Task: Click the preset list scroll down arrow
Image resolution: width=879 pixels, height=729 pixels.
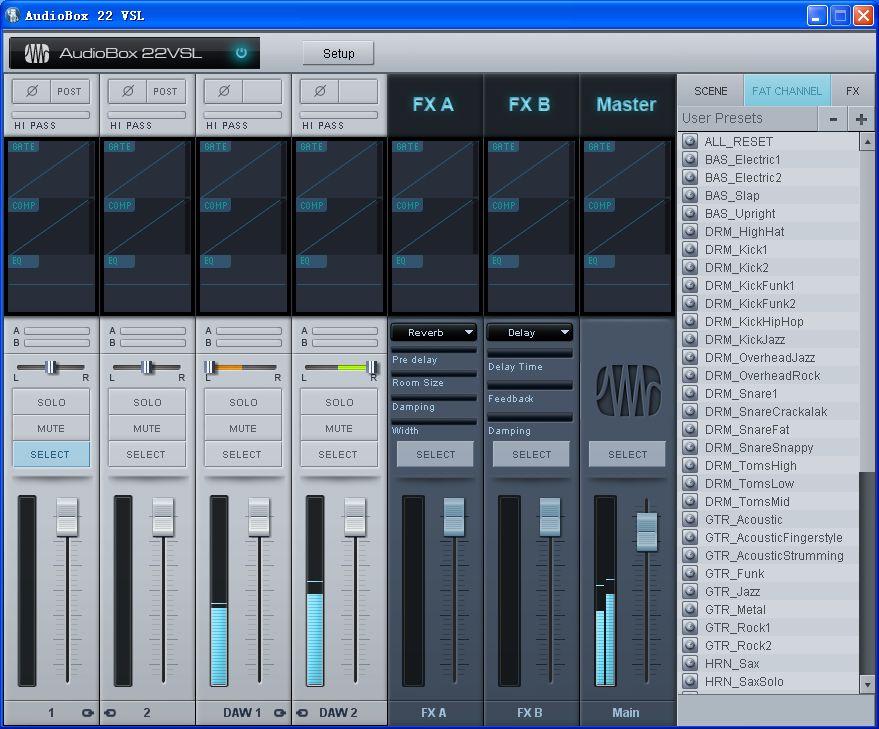Action: pyautogui.click(x=867, y=684)
